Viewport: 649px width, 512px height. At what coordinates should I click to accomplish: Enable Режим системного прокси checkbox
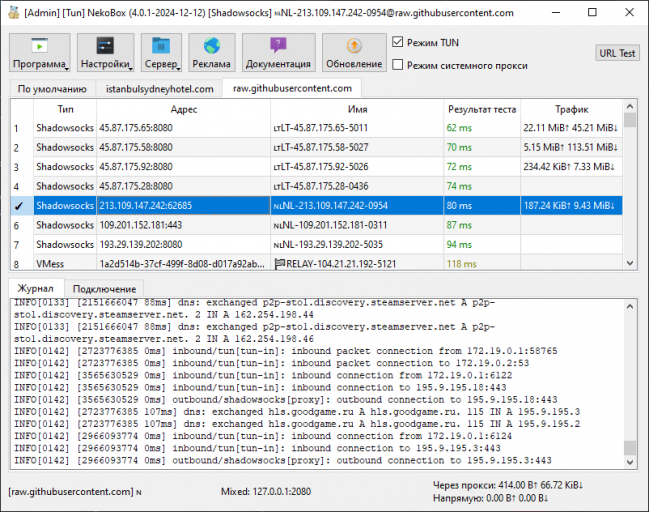point(397,65)
